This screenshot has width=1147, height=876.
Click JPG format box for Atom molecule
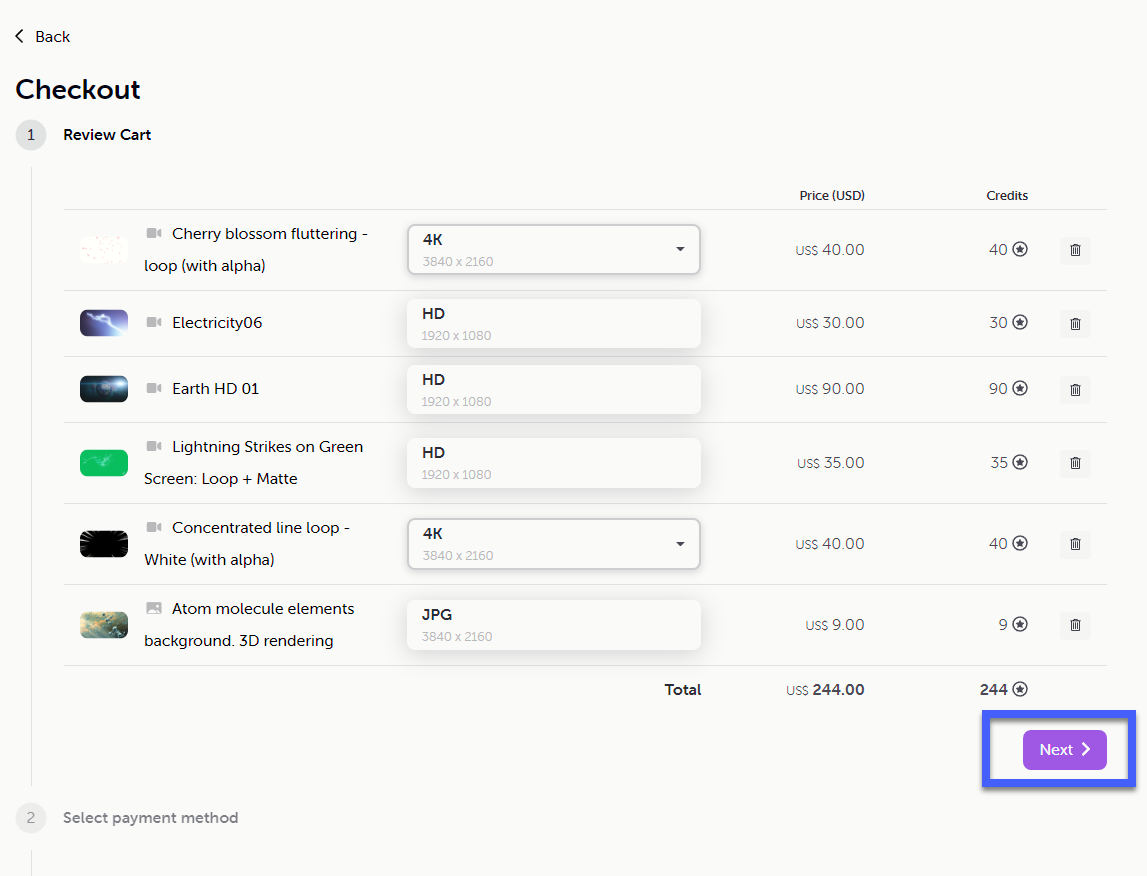tap(554, 624)
